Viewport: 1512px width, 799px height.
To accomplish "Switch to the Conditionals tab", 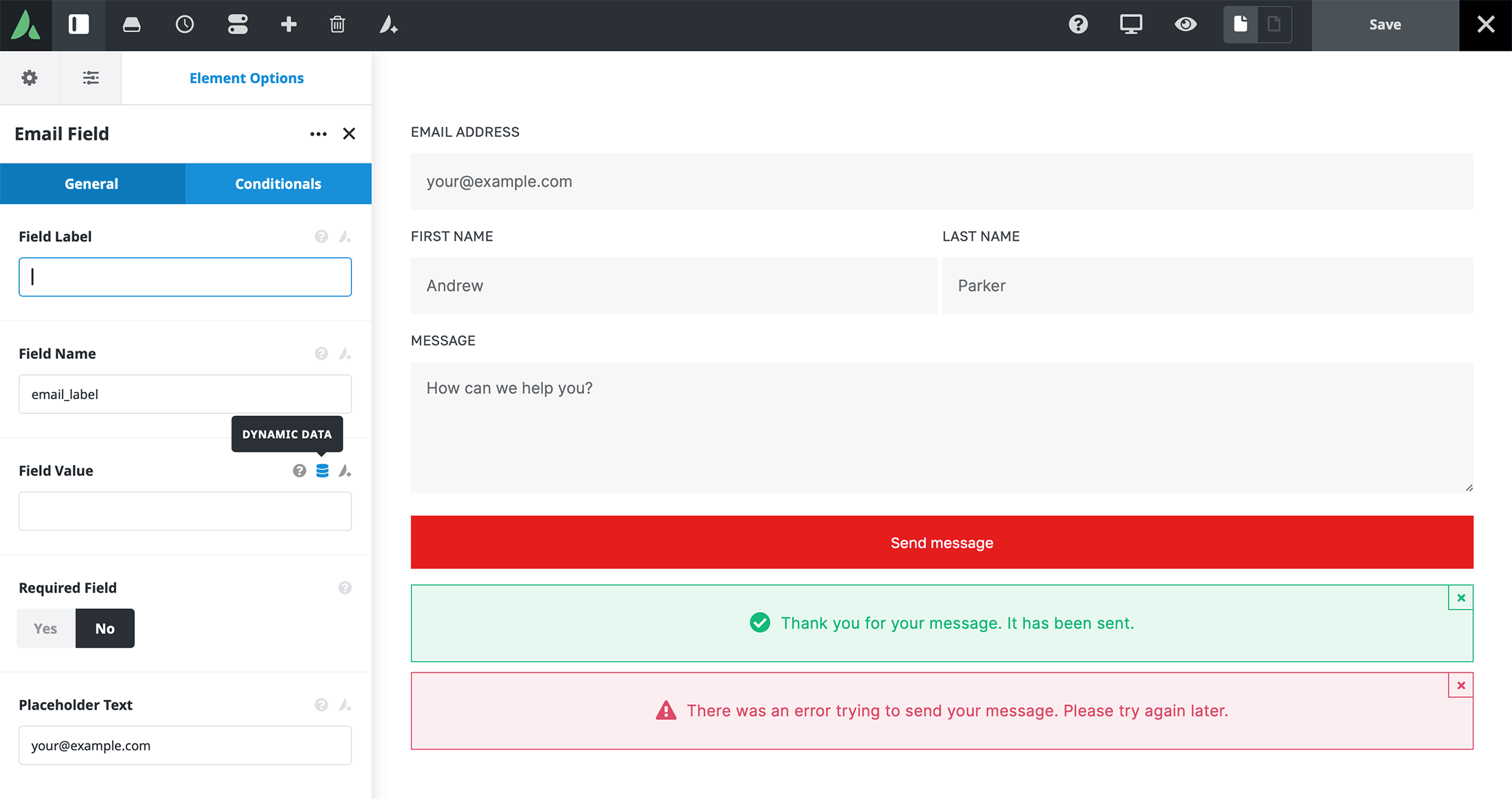I will click(278, 184).
